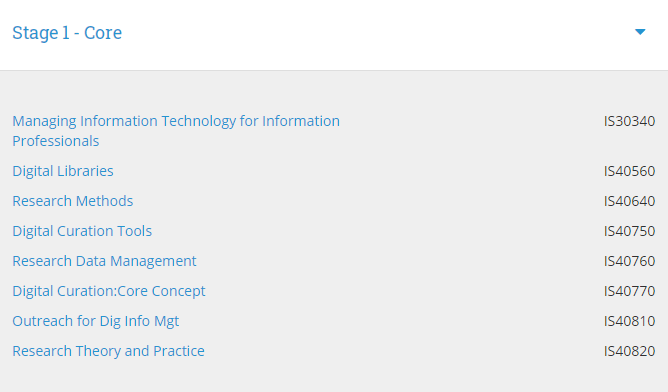Click module code IS40760
This screenshot has height=392, width=668.
click(x=629, y=261)
